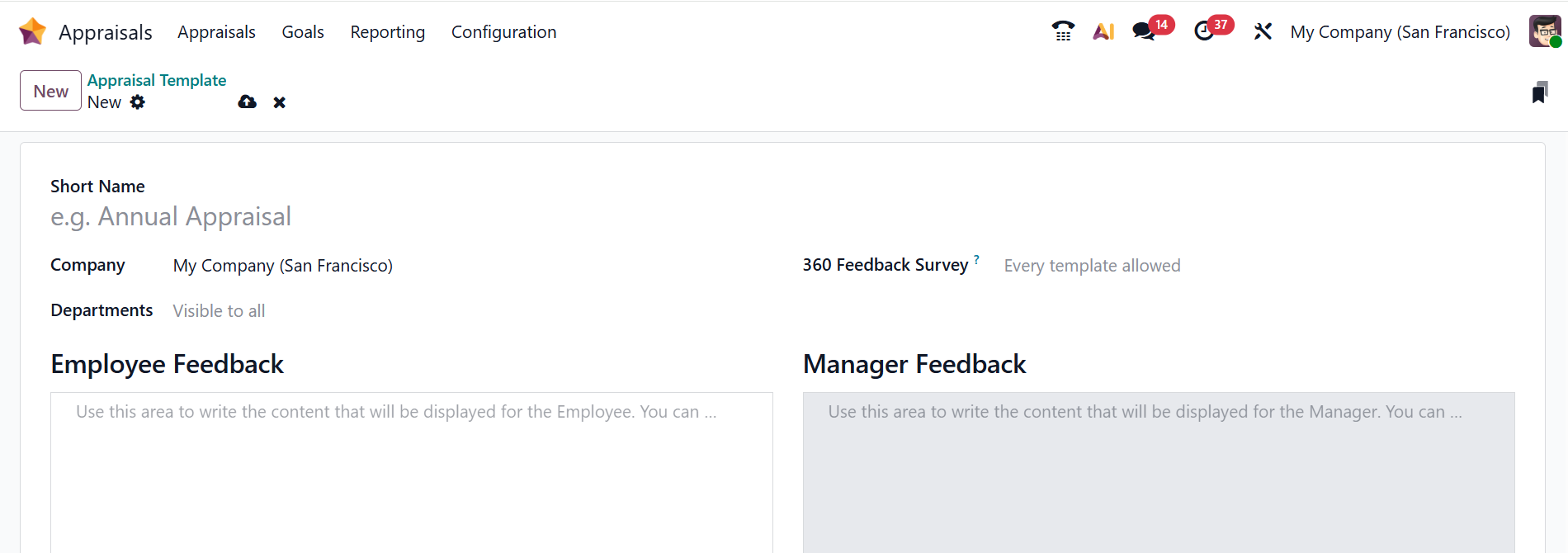Open the activities clock icon
This screenshot has width=1568, height=553.
(1204, 31)
